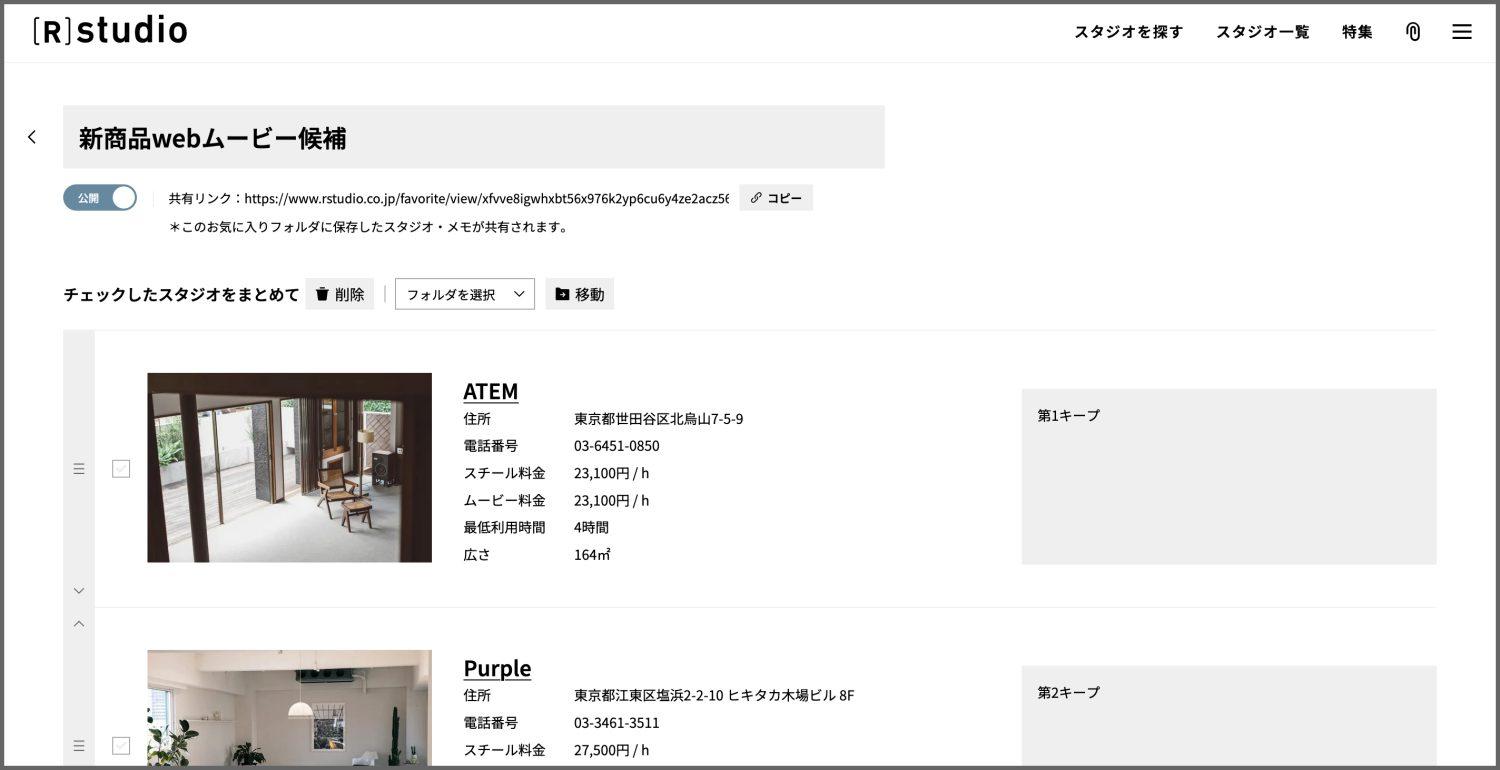
Task: Copy the shared link
Action: [776, 198]
